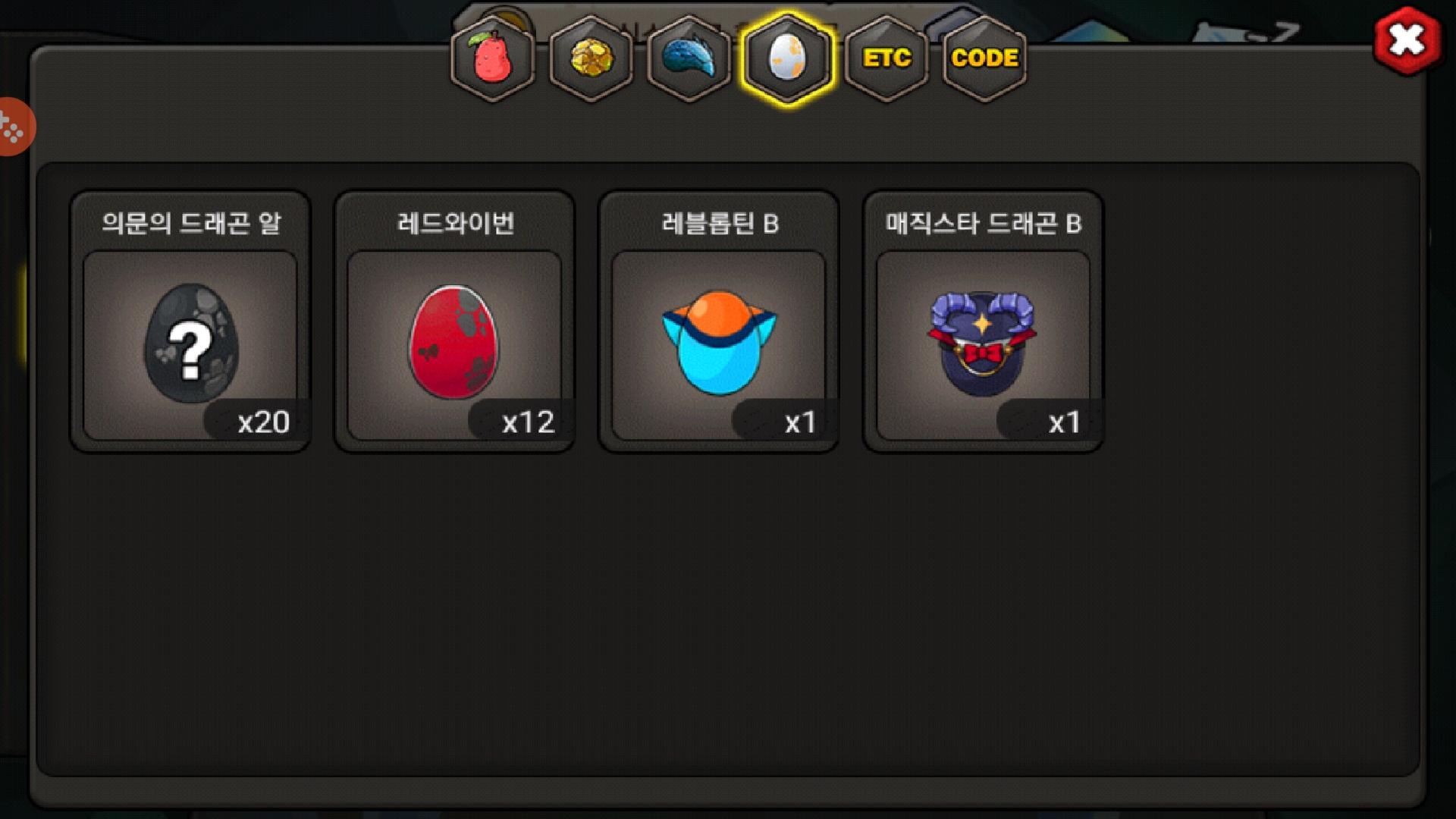Click the 레블롭틴 B title label
Image resolution: width=1456 pixels, height=819 pixels.
[720, 223]
